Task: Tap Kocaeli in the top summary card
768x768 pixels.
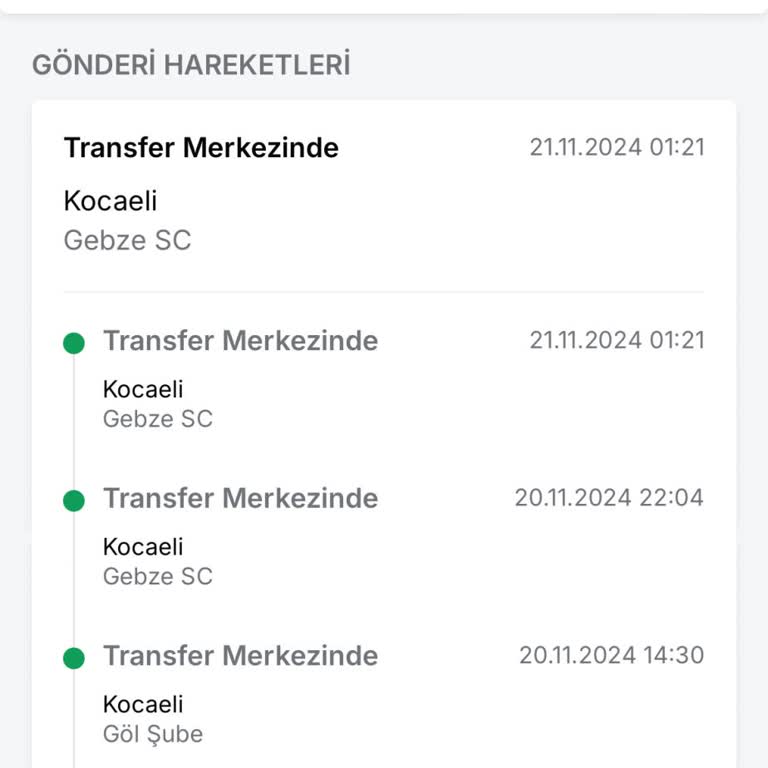Action: [x=110, y=201]
